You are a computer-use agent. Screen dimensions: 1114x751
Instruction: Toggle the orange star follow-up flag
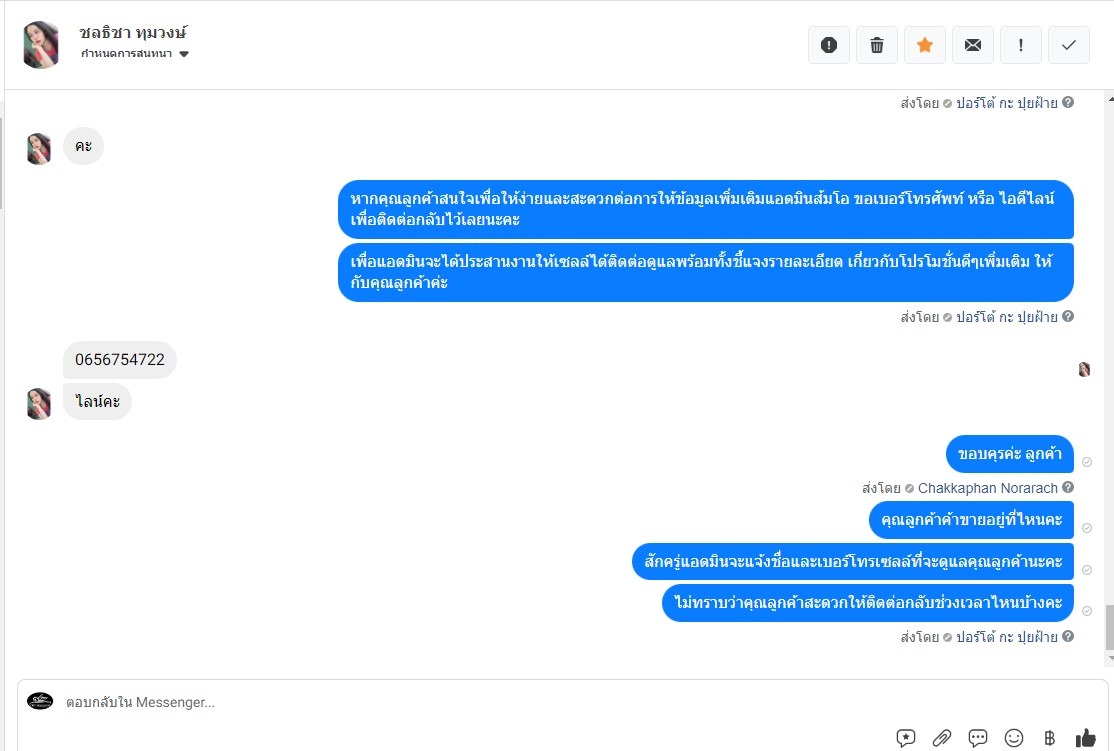tap(924, 45)
